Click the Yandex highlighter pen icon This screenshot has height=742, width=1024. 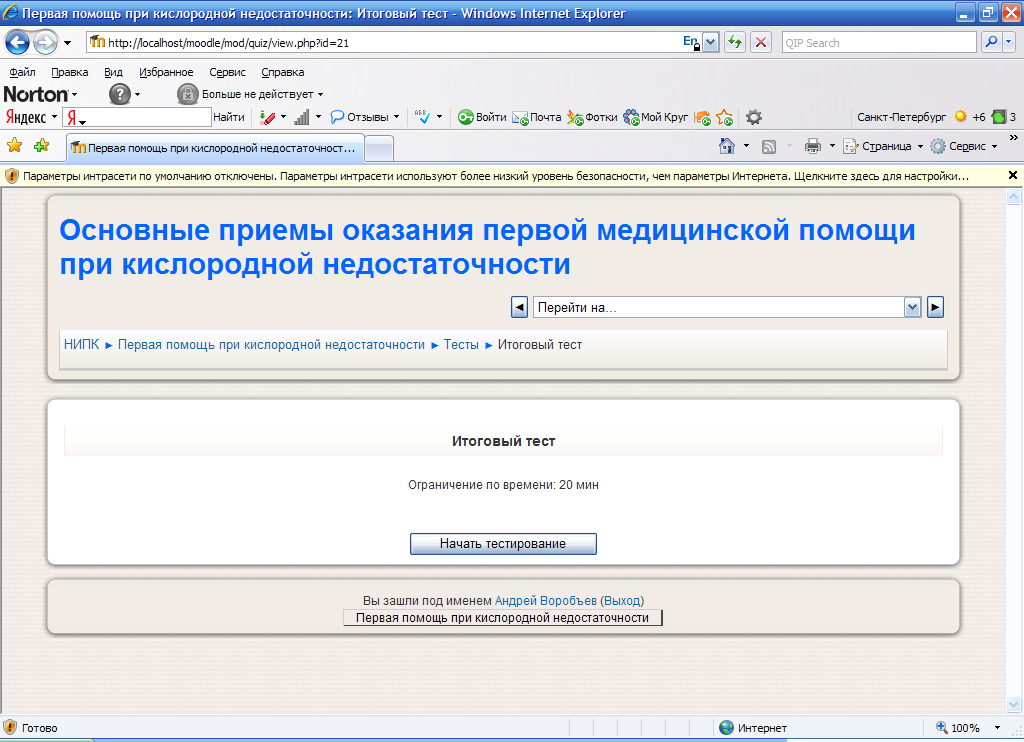pos(267,117)
